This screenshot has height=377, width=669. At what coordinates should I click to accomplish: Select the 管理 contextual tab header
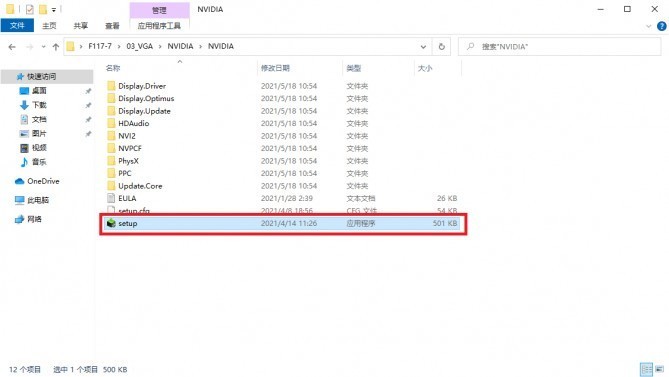(x=159, y=10)
